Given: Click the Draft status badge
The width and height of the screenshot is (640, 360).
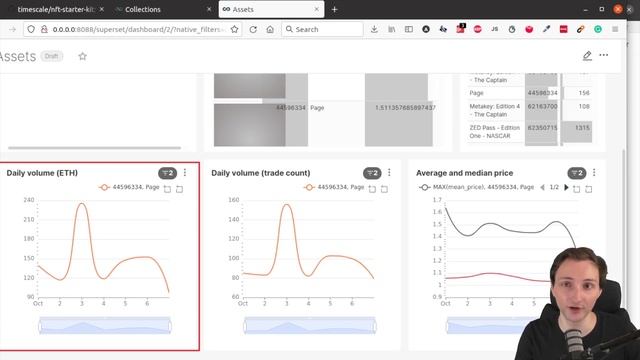Looking at the screenshot, I should [51, 56].
